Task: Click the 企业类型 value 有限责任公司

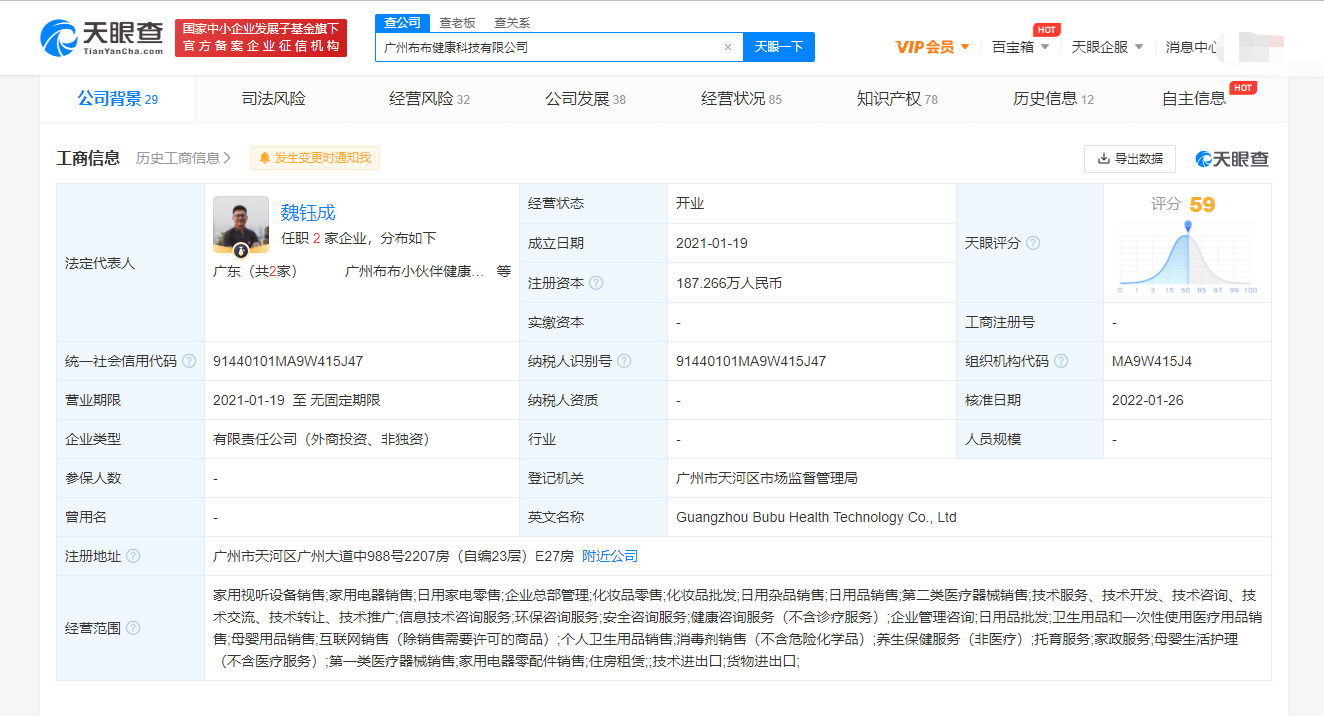Action: point(321,439)
